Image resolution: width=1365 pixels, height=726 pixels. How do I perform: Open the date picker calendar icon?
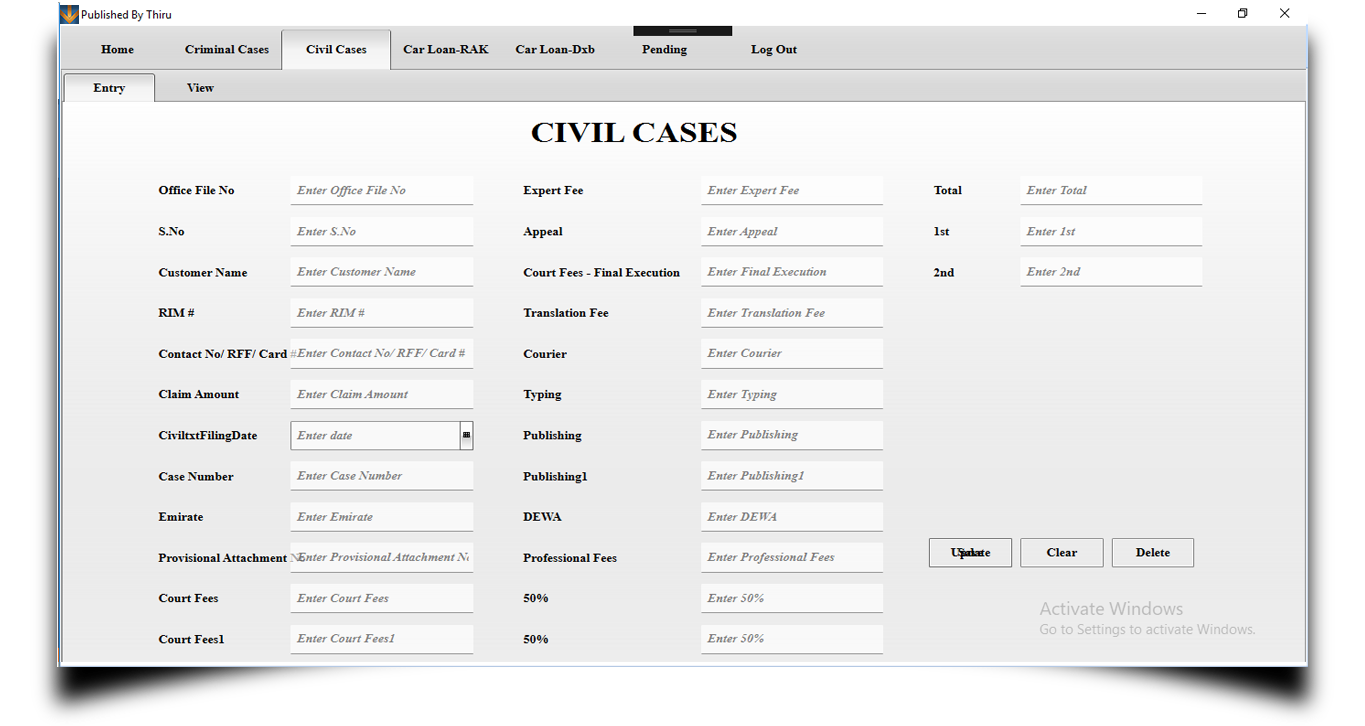[466, 435]
